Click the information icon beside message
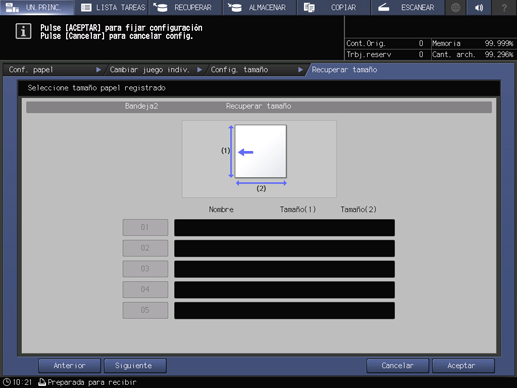 click(23, 32)
